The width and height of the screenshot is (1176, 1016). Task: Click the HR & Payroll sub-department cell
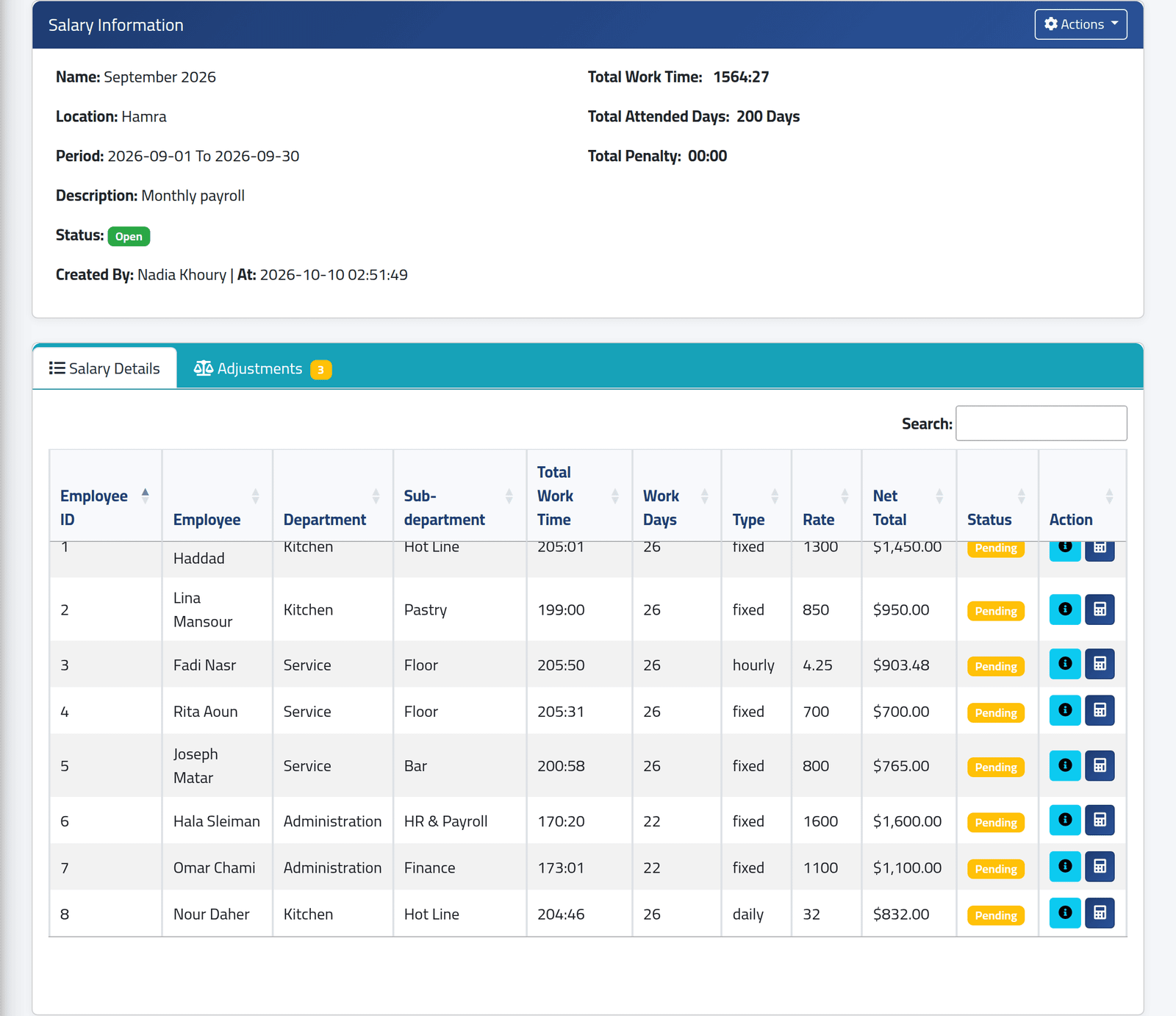tap(459, 821)
